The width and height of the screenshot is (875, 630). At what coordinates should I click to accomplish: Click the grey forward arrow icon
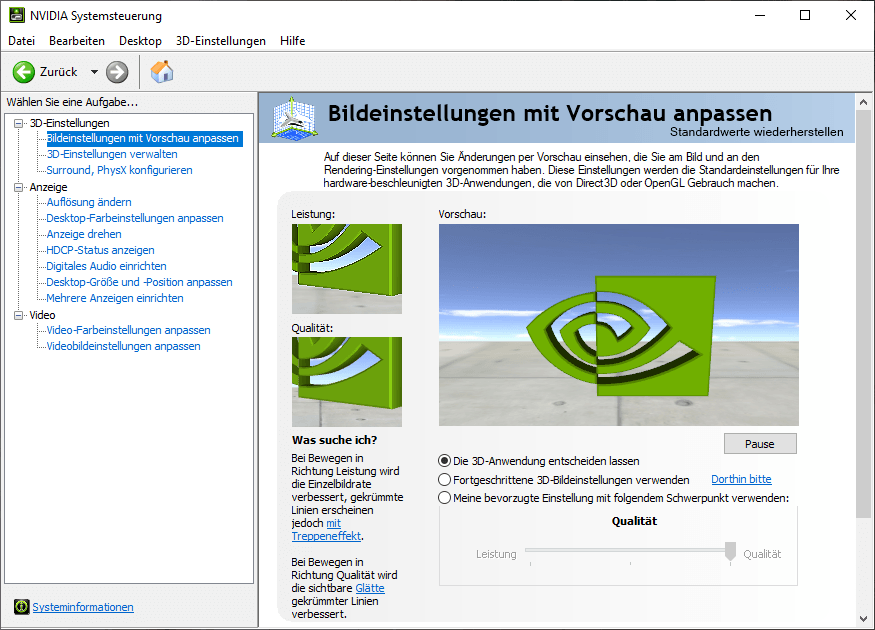tap(117, 72)
